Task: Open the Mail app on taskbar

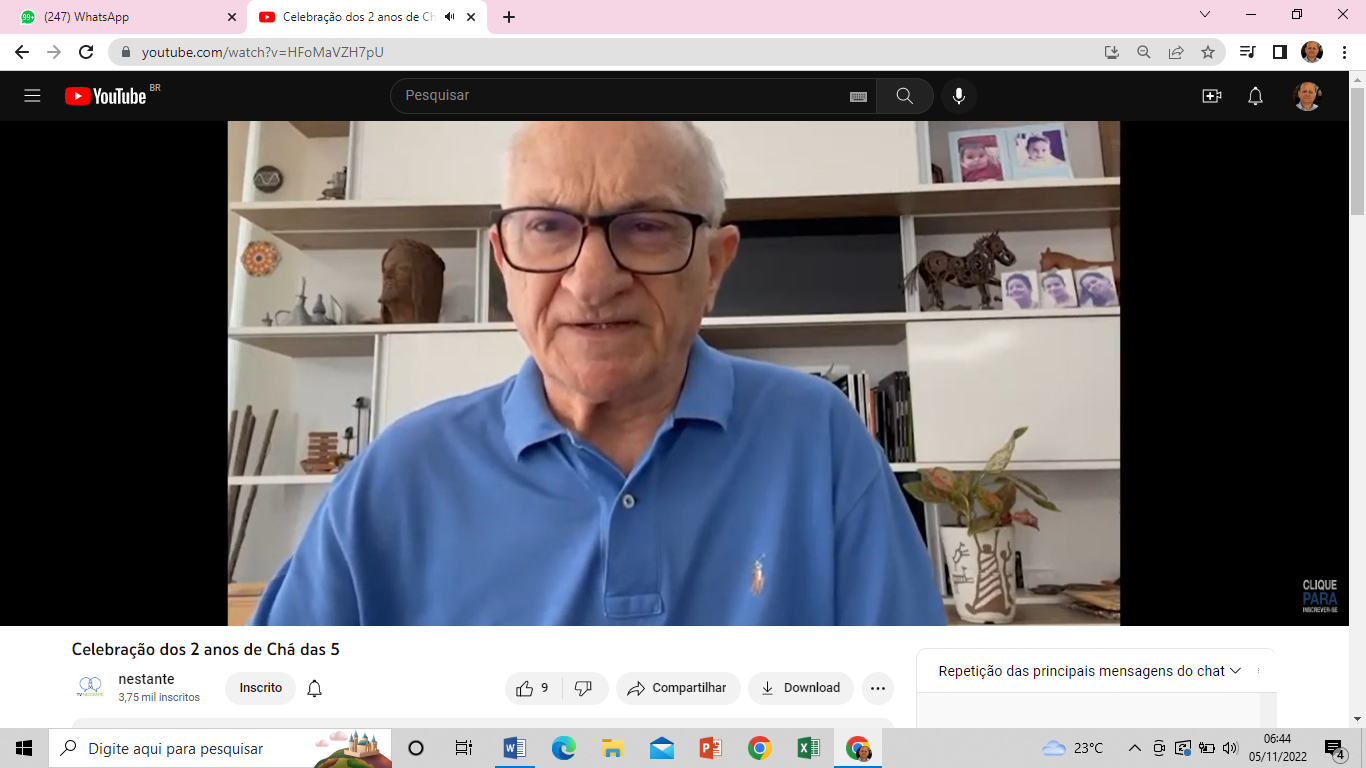Action: click(661, 748)
